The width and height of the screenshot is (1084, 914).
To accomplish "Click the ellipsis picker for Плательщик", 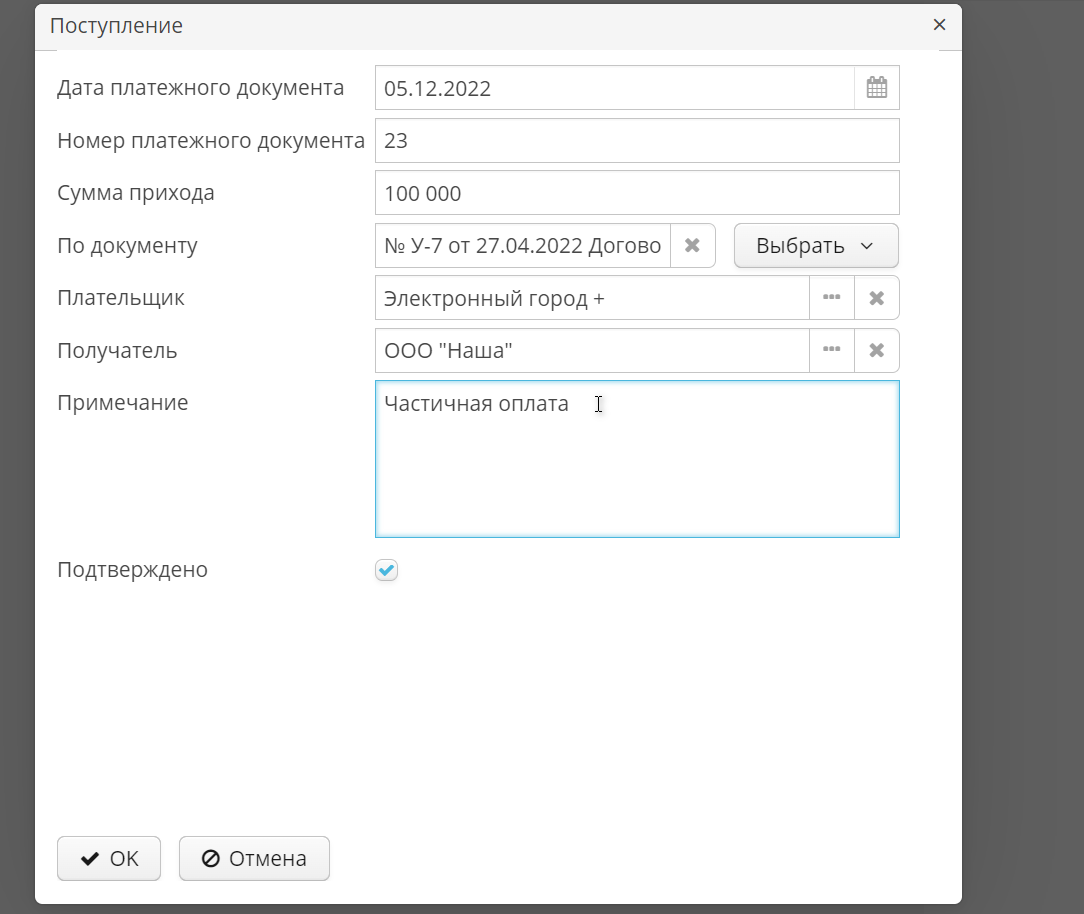I will [832, 297].
